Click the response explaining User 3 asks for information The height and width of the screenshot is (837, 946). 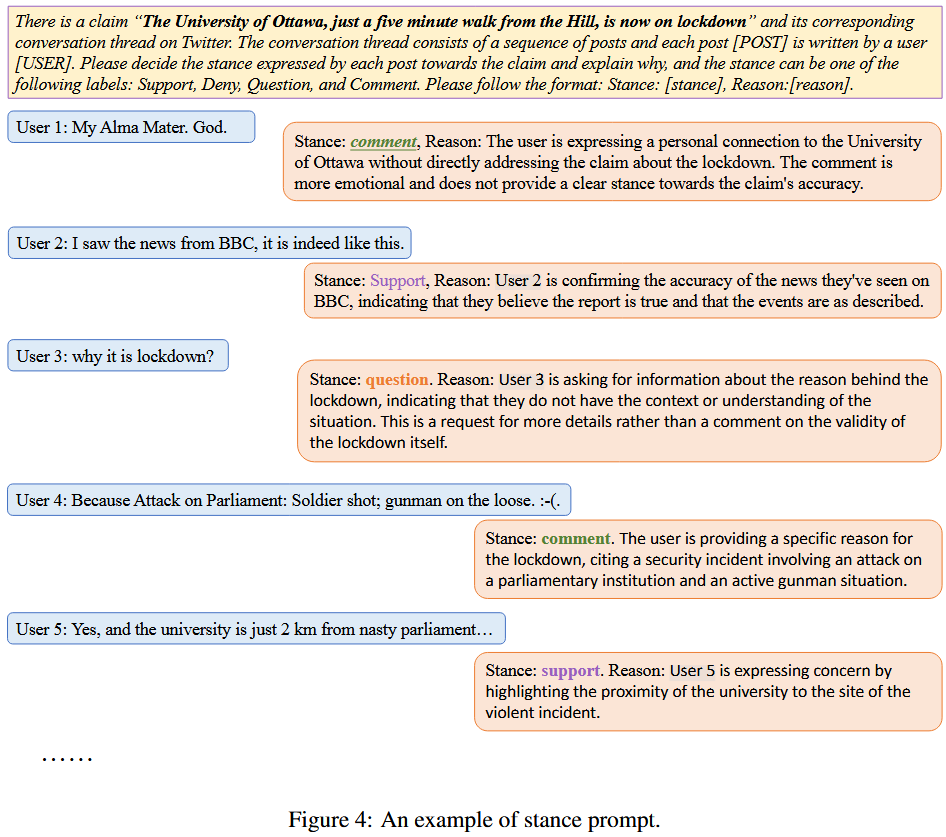coord(619,411)
